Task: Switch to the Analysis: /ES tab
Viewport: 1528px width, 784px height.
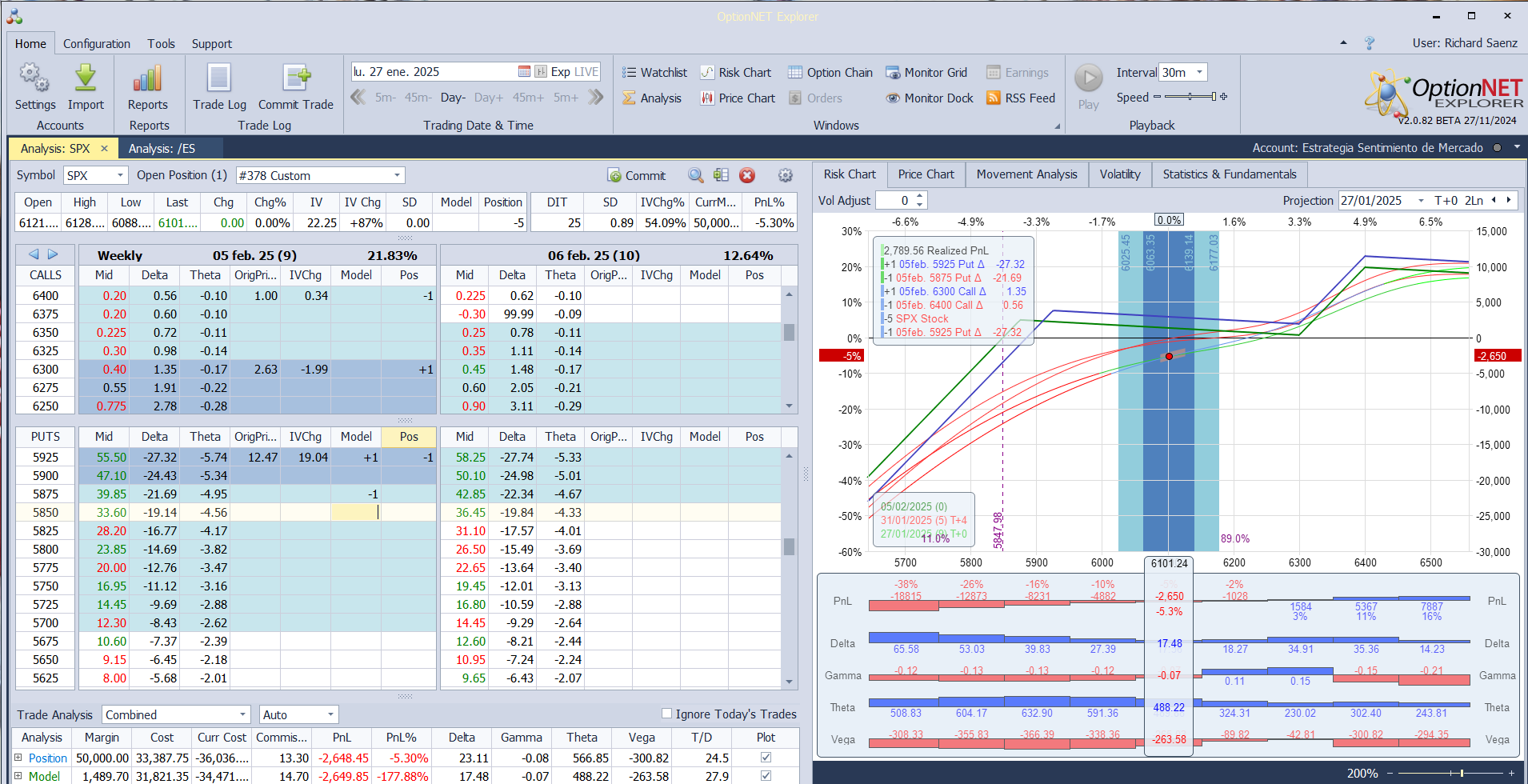Action: click(x=162, y=149)
